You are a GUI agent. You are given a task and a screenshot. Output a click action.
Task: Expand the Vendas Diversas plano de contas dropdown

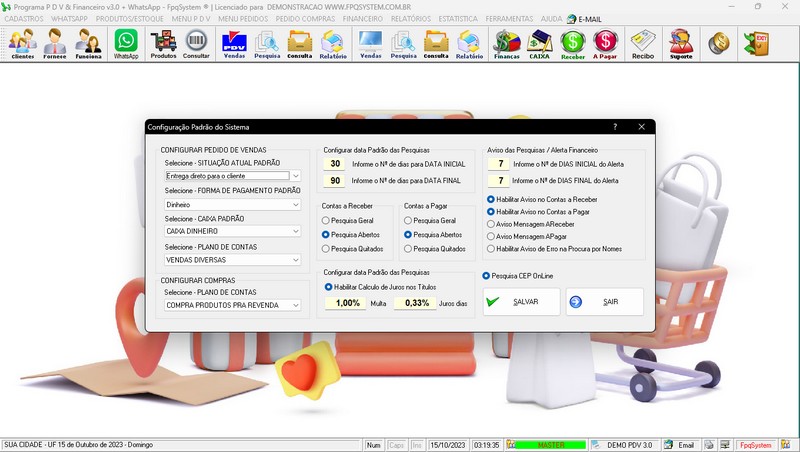[x=295, y=260]
